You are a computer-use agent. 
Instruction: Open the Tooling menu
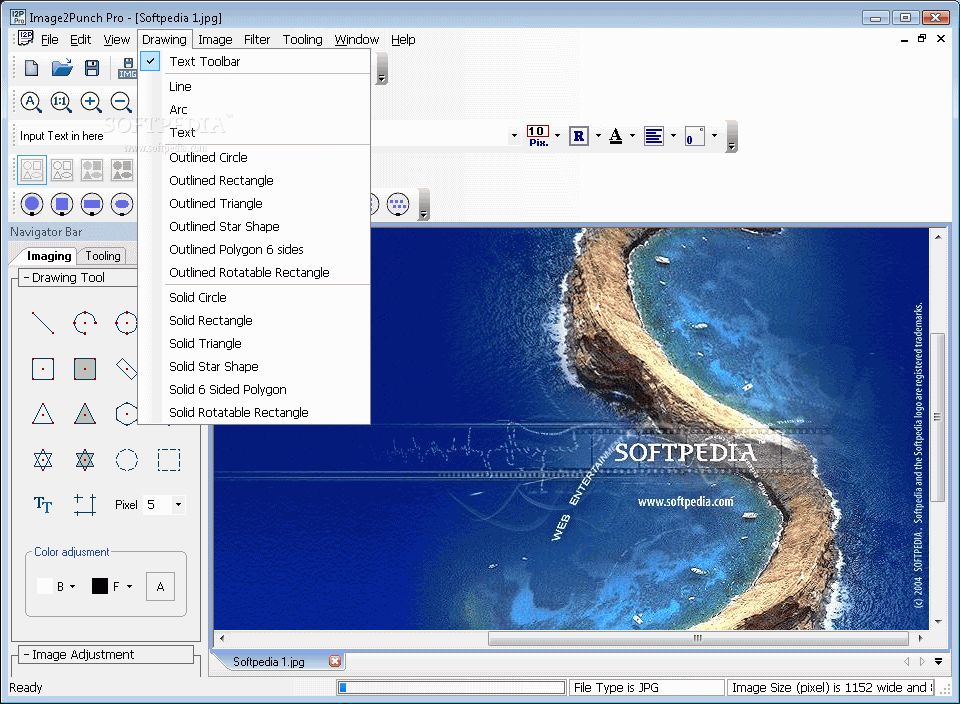pos(302,40)
